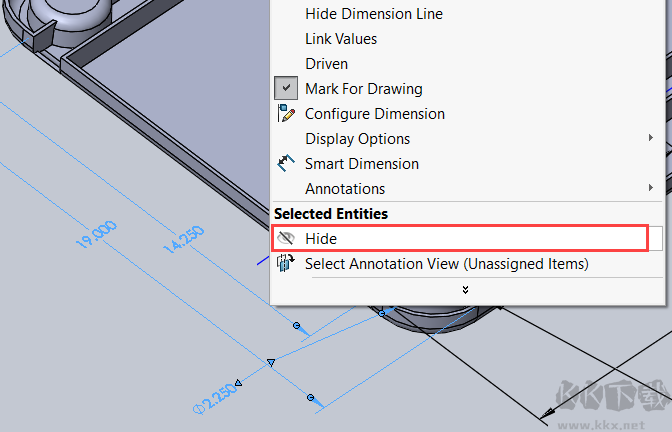The image size is (672, 432).
Task: Expand the menu with double chevron
Action: (x=465, y=289)
